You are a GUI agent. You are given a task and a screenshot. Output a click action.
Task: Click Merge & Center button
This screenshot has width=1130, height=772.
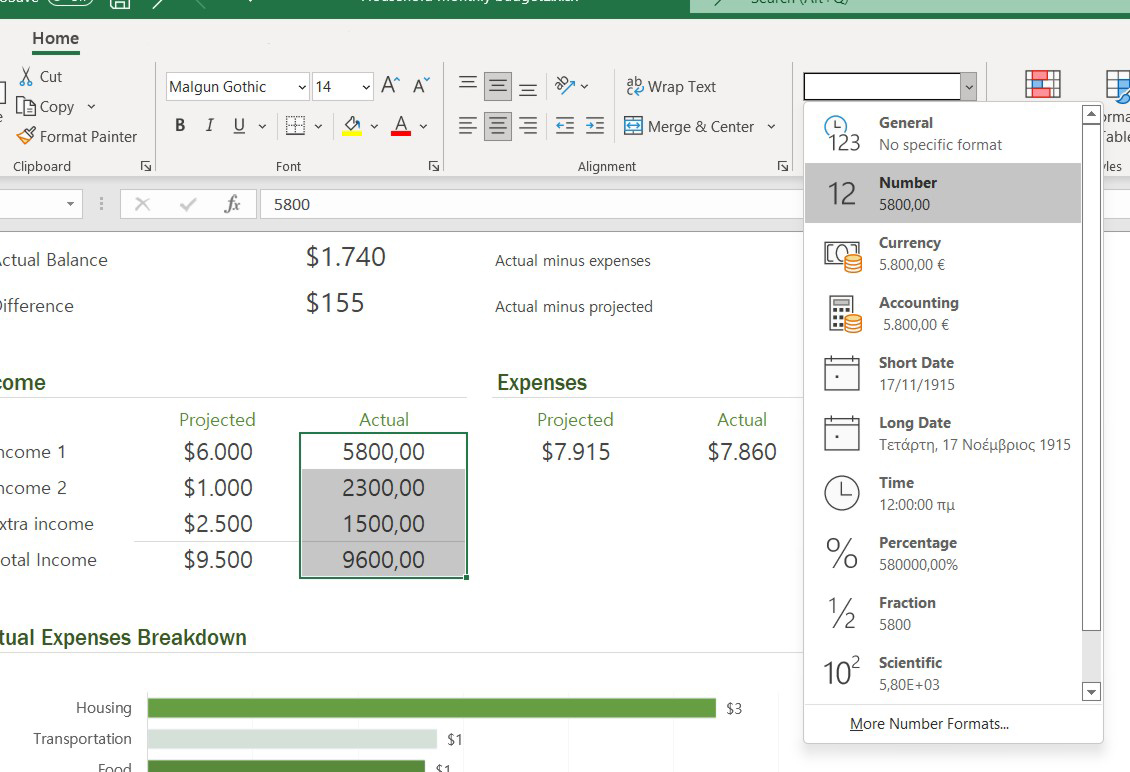689,126
